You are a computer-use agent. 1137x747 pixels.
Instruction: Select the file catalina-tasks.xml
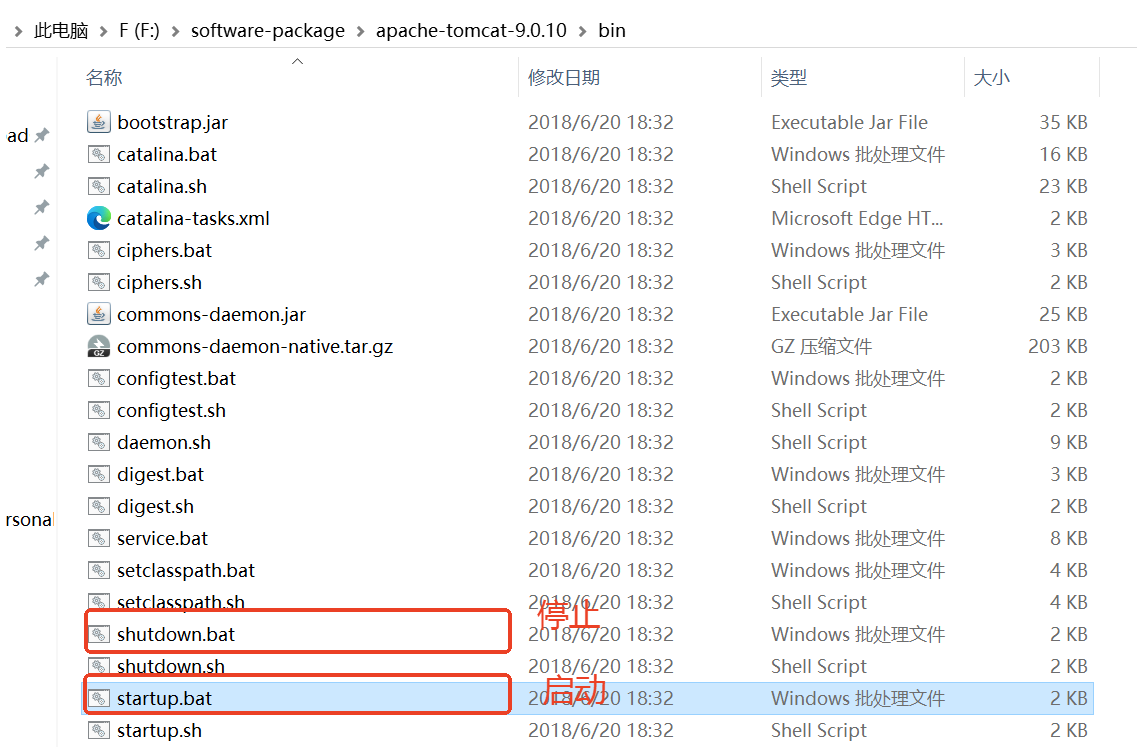[x=193, y=218]
